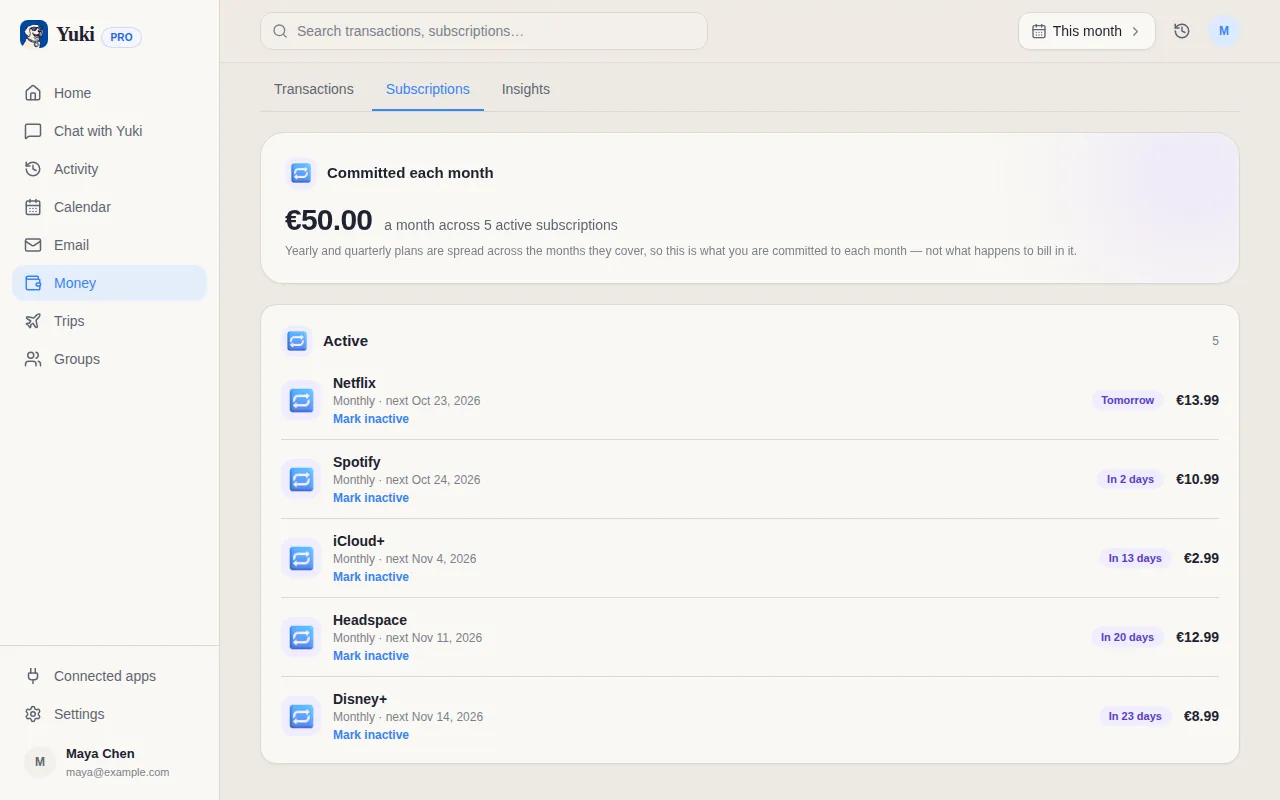This screenshot has height=800, width=1280.
Task: Mark Spotify inactive
Action: (x=371, y=498)
